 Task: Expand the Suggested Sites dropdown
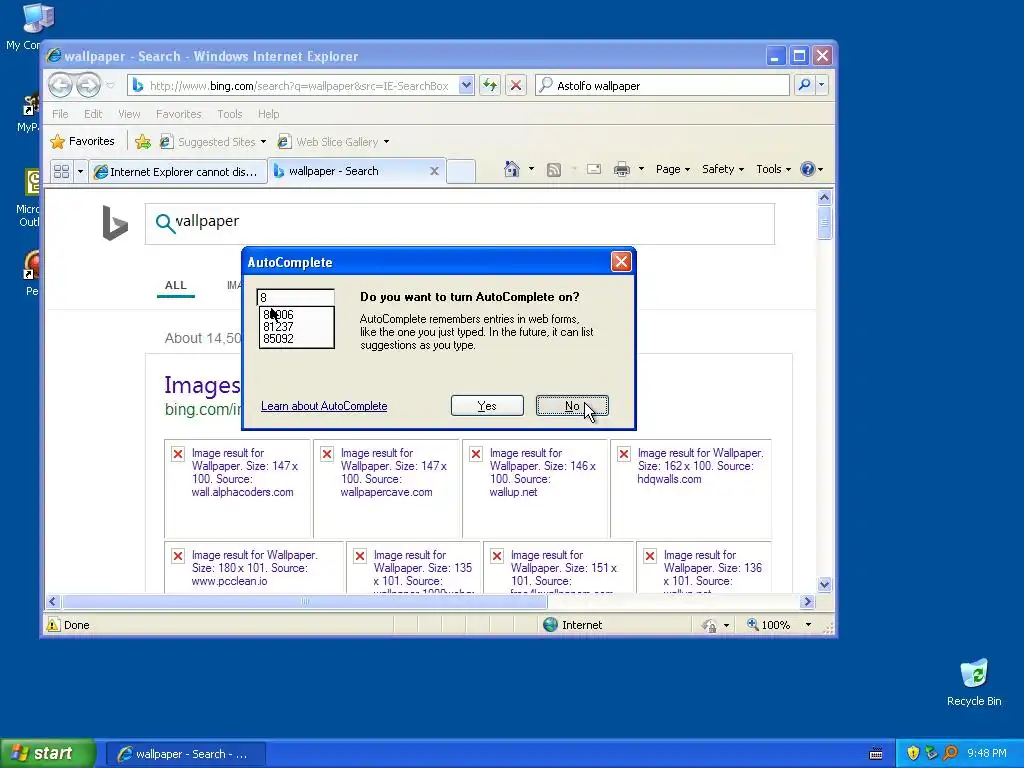tap(263, 142)
